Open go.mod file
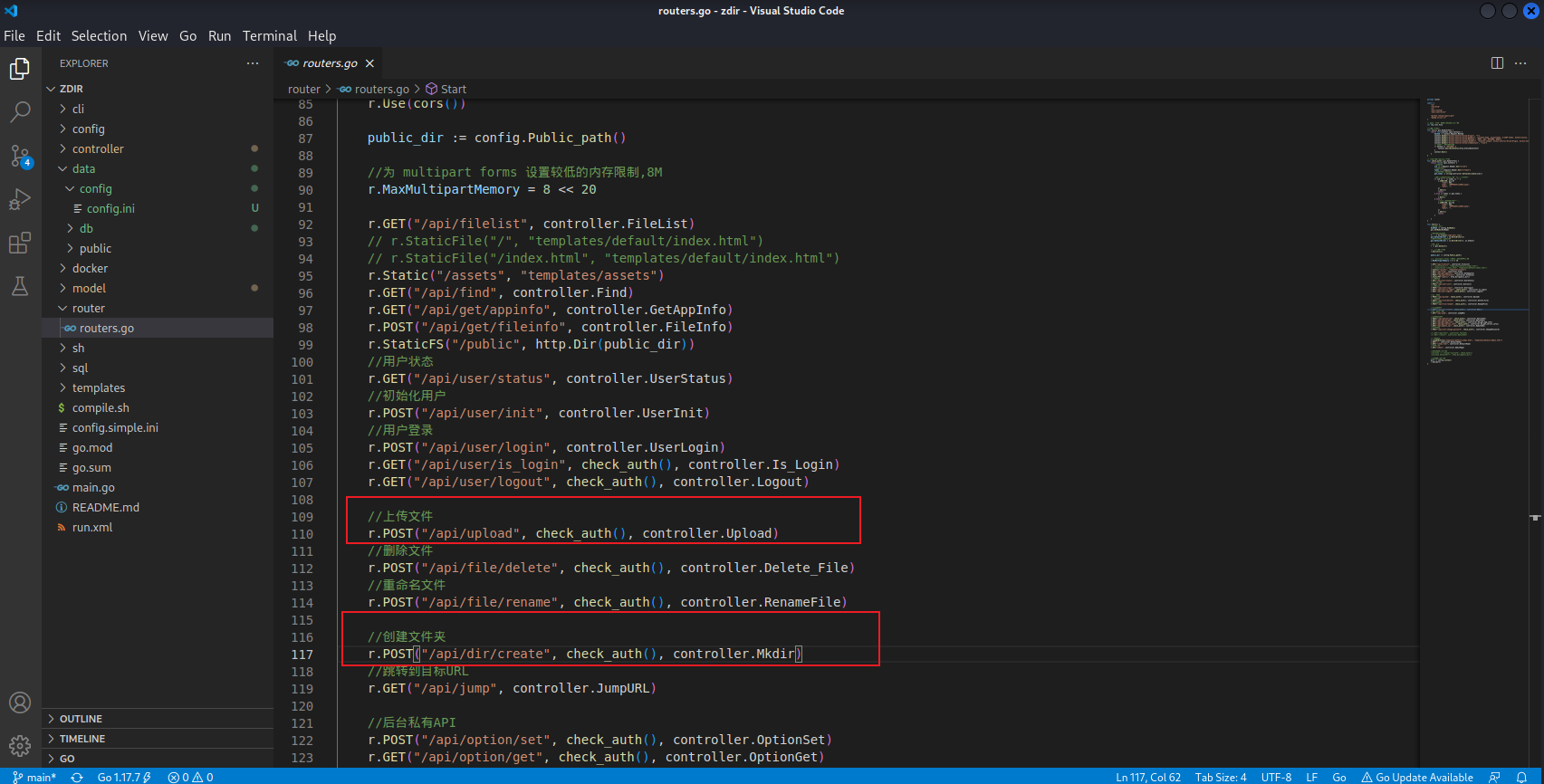 [158, 447]
